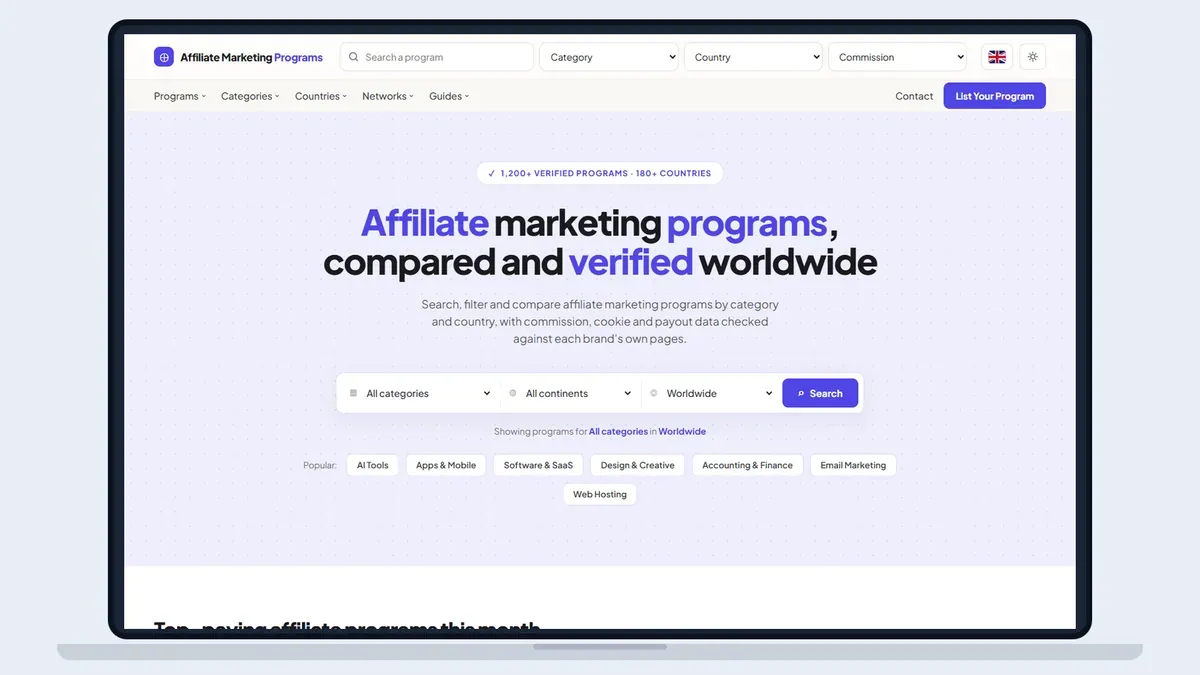The image size is (1200, 675).
Task: Click the globe icon beside All continents
Action: tap(513, 393)
